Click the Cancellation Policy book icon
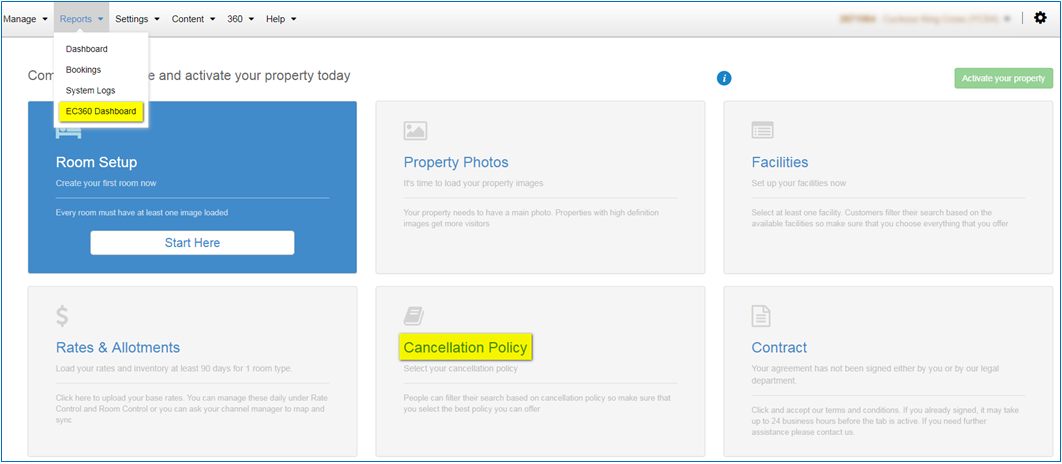The width and height of the screenshot is (1062, 464). (414, 316)
